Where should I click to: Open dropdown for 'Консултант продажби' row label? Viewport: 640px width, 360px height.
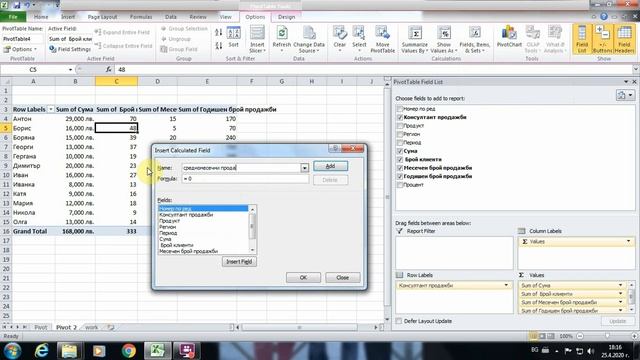point(506,285)
